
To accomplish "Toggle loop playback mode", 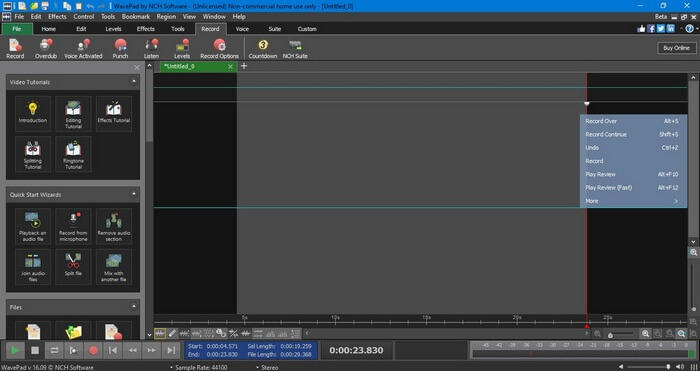I will (x=54, y=350).
